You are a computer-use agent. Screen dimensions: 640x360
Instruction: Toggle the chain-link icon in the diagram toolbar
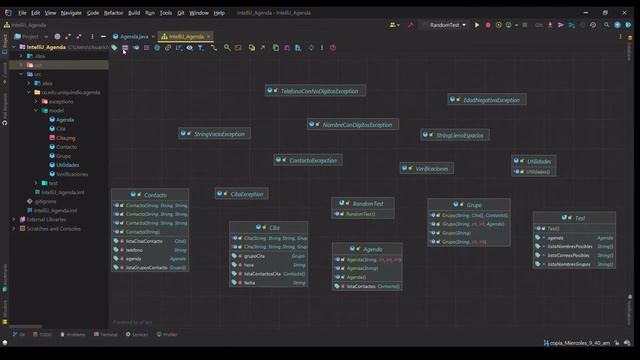coord(168,48)
